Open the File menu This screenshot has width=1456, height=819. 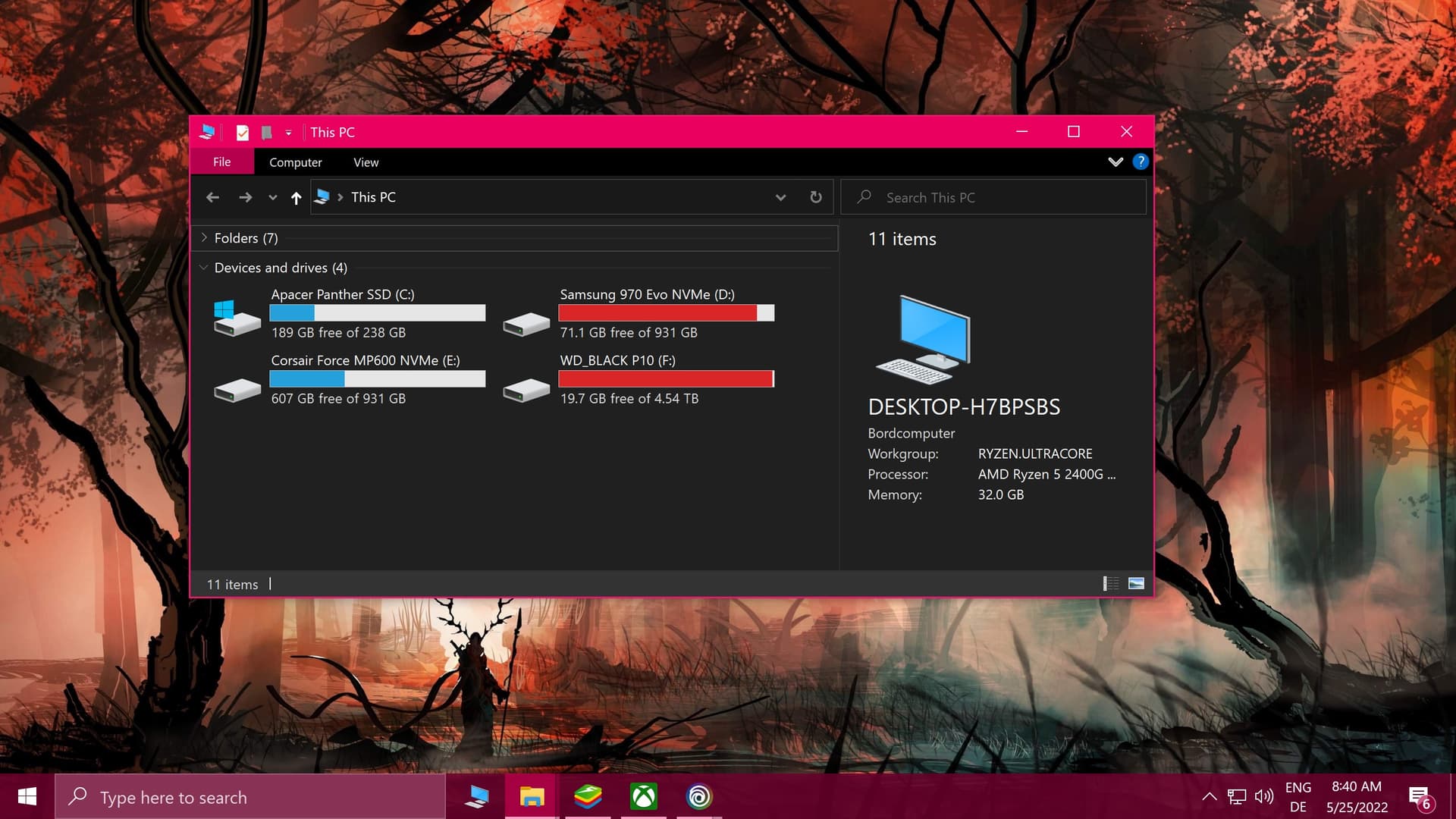point(221,162)
